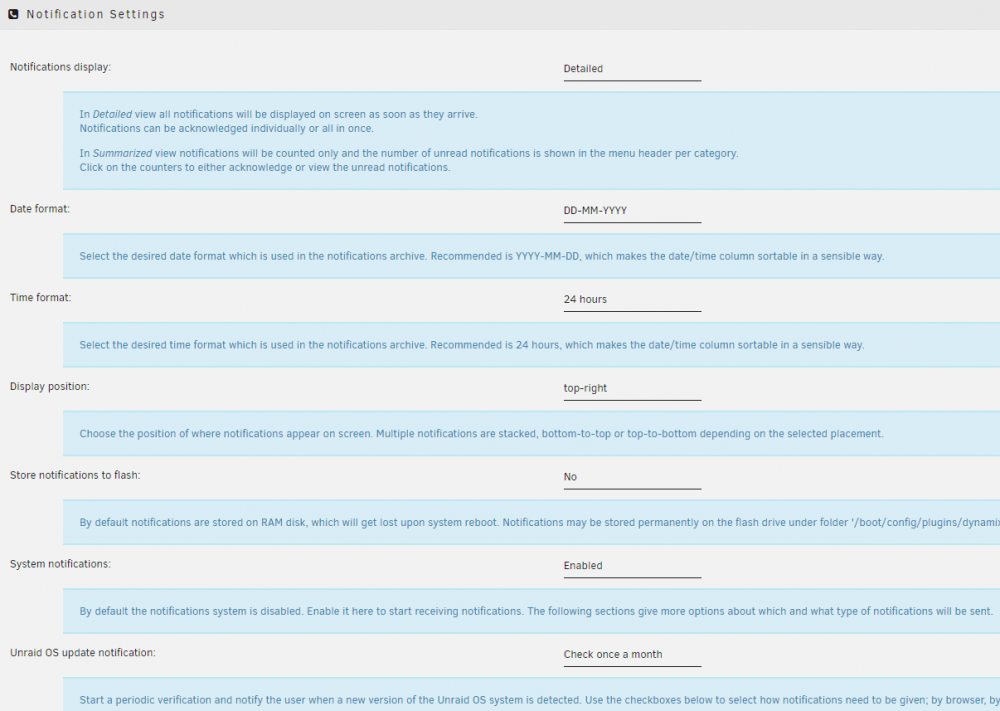Click the RAM disk storage help text

point(539,522)
